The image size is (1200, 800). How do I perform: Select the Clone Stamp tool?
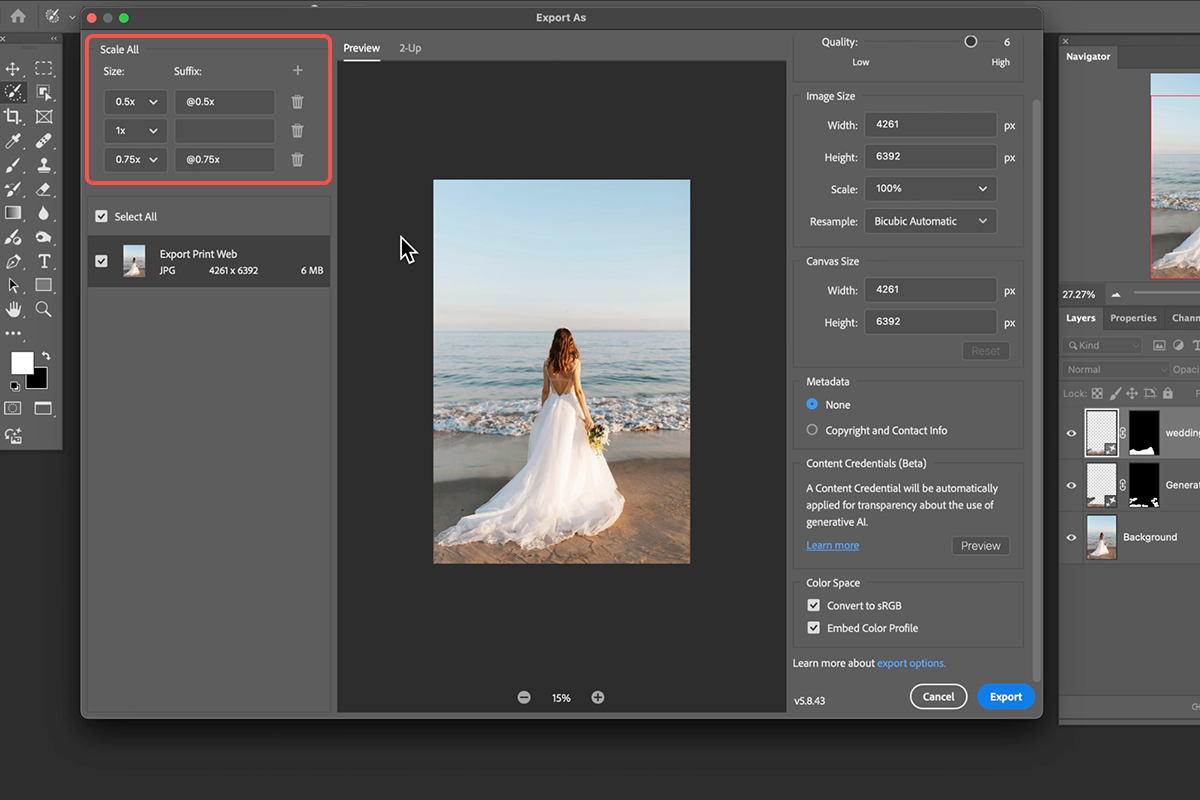(44, 164)
